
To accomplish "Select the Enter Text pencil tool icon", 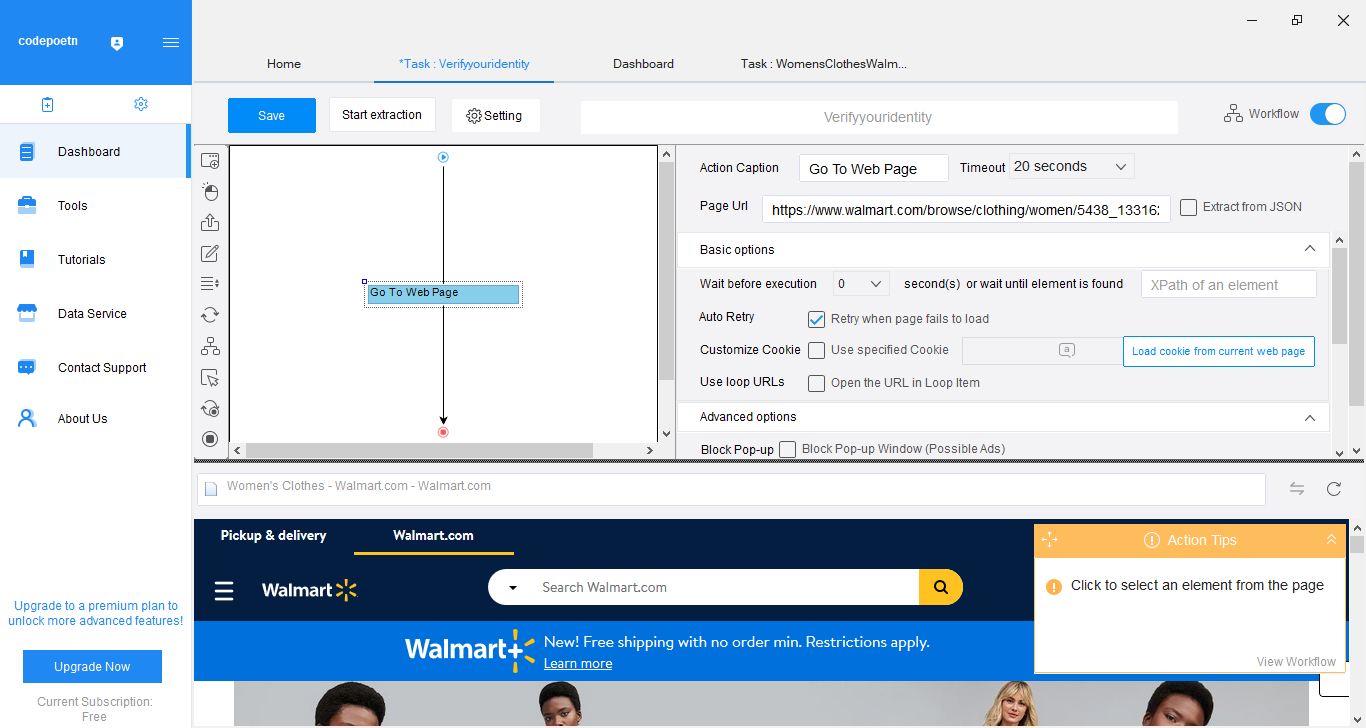I will point(210,253).
